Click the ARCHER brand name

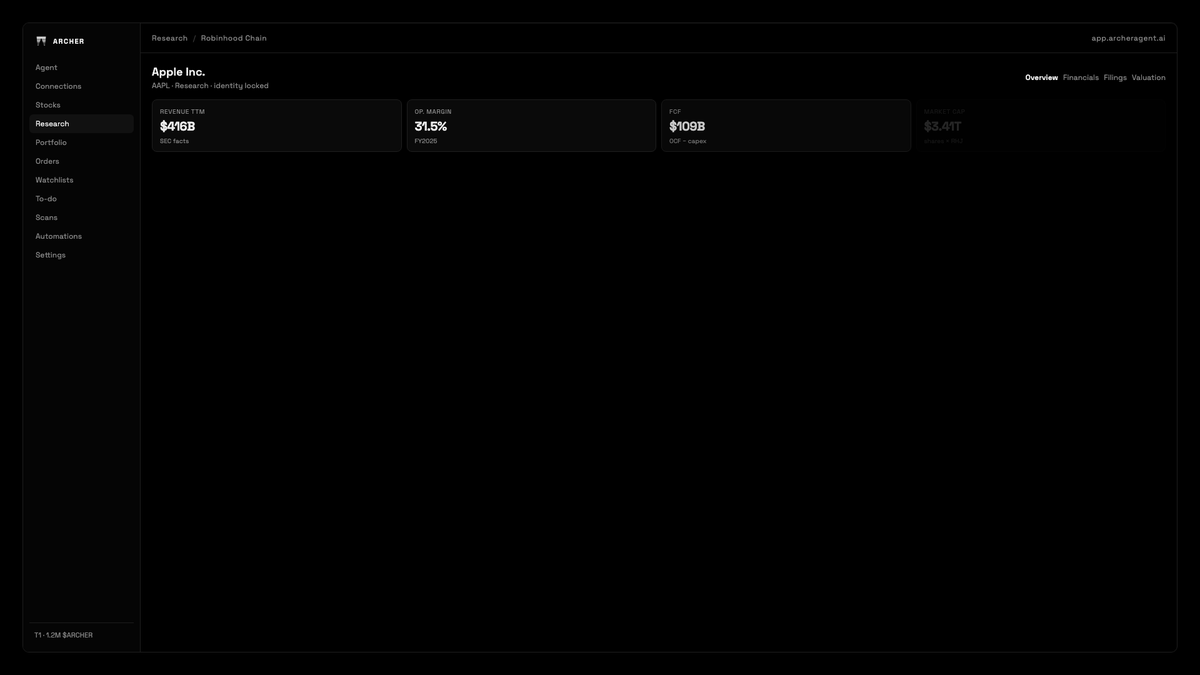(69, 42)
